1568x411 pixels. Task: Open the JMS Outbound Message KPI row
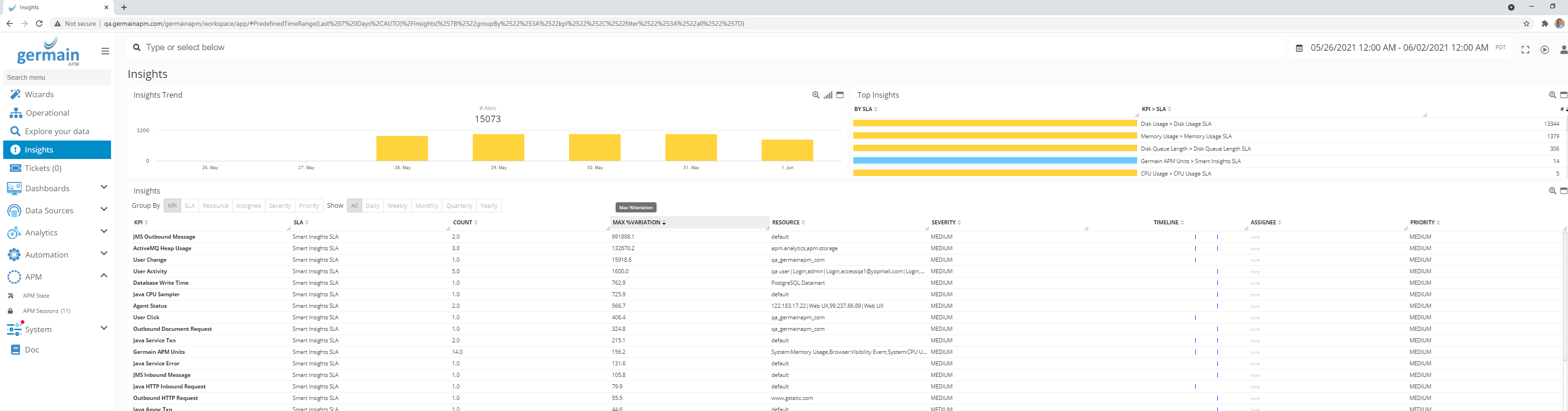click(x=164, y=237)
